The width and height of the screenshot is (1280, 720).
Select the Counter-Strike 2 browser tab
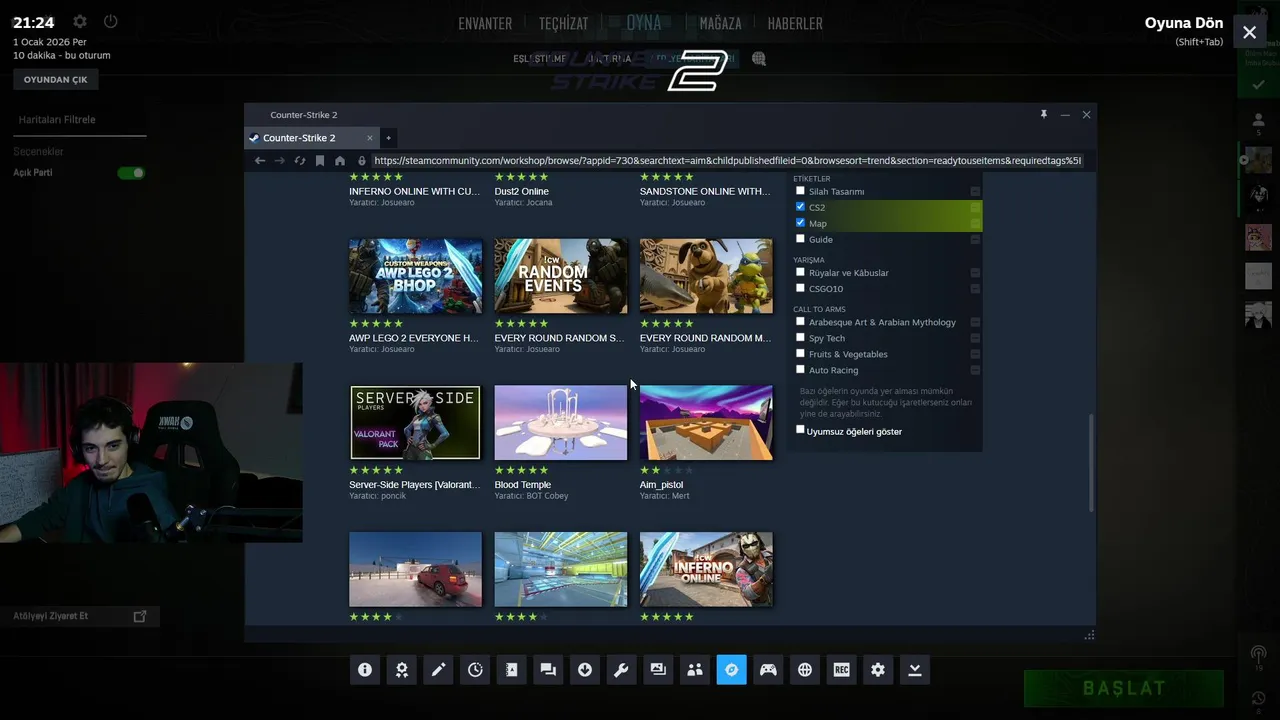pos(312,138)
